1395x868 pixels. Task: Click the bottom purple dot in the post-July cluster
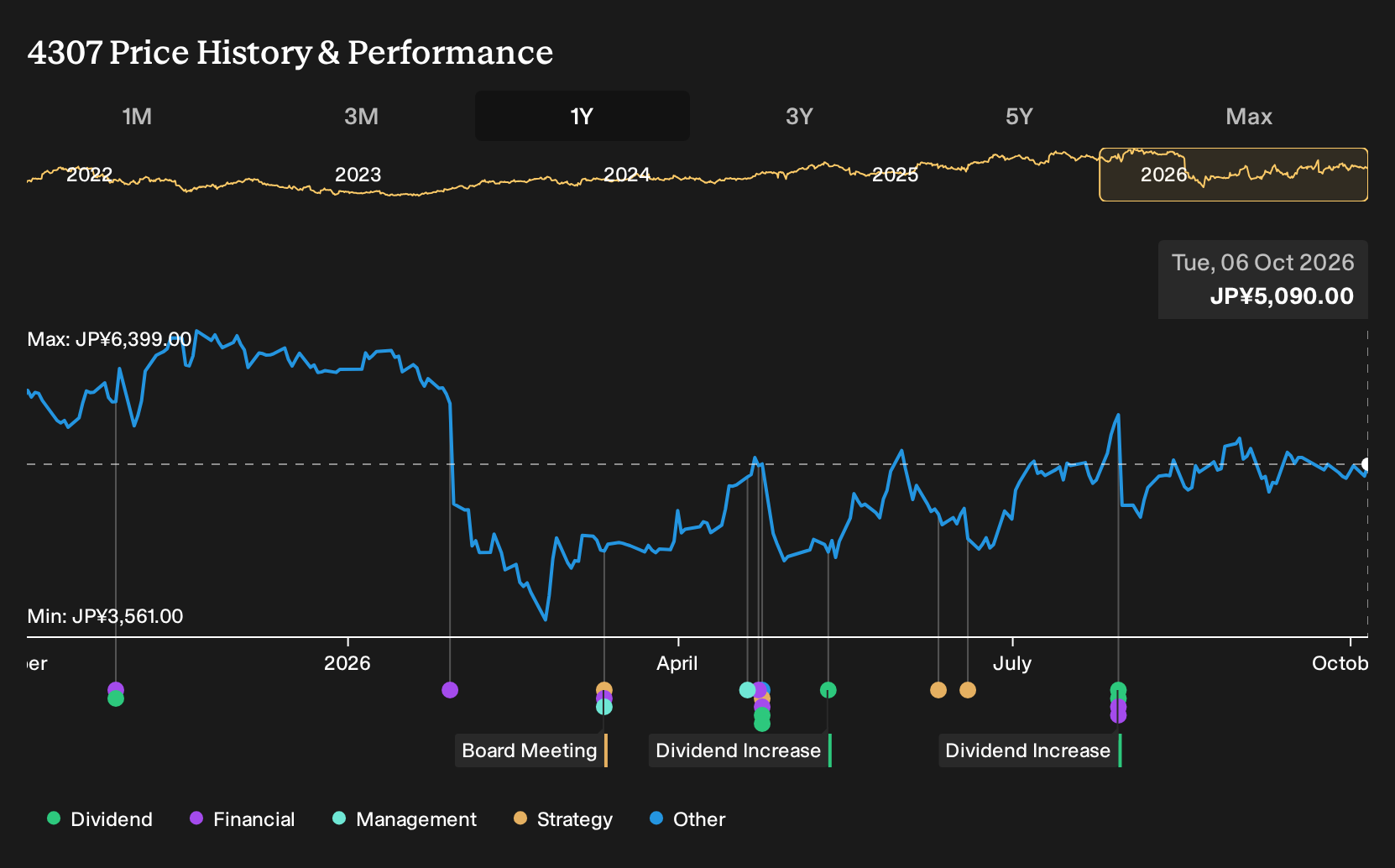tap(1118, 716)
